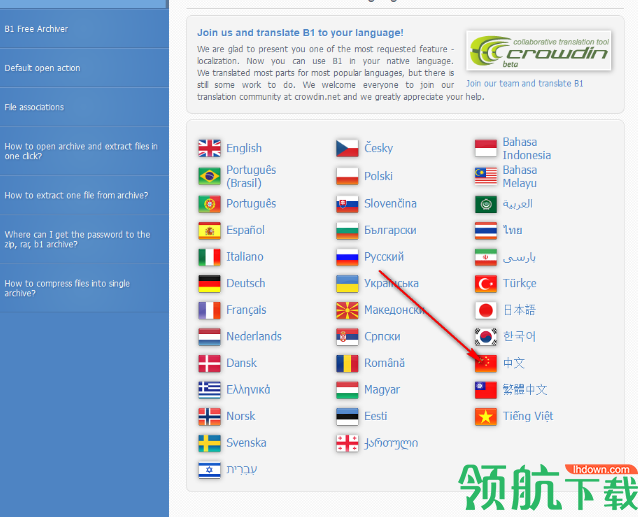This screenshot has height=517, width=638.
Task: Select the 中文 language link
Action: [x=514, y=363]
